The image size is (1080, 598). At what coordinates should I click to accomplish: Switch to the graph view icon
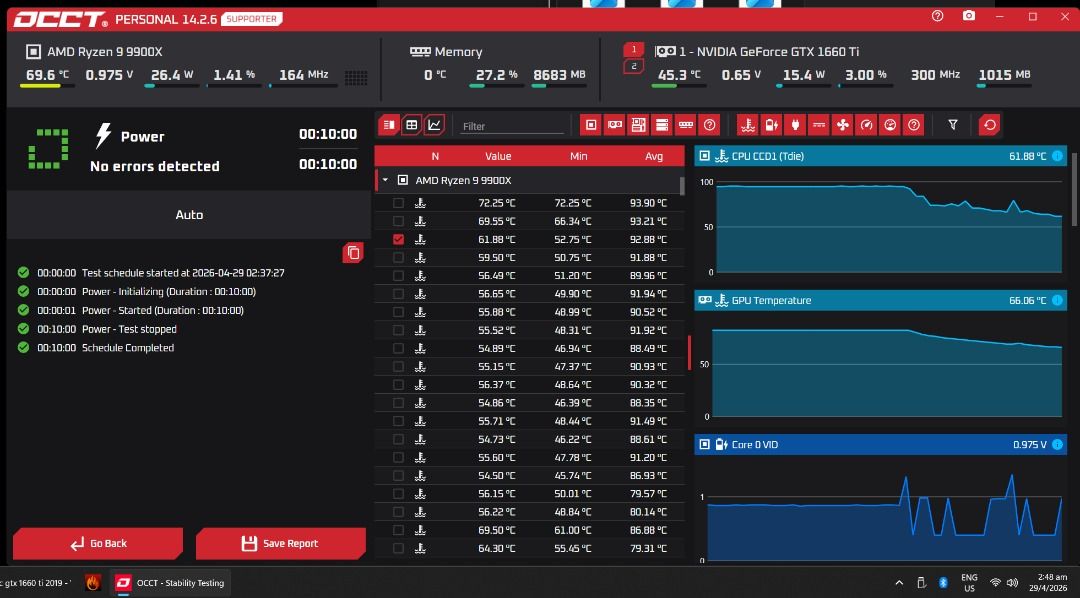pos(435,125)
